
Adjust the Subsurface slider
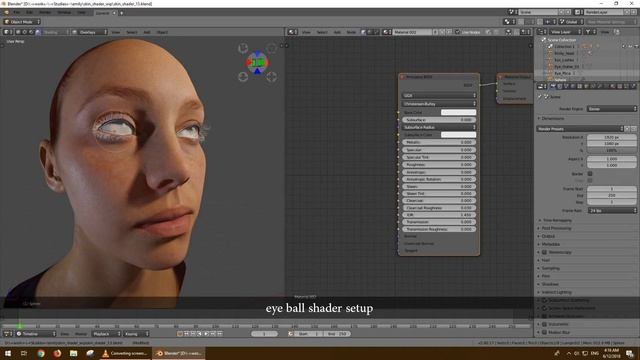tap(439, 120)
